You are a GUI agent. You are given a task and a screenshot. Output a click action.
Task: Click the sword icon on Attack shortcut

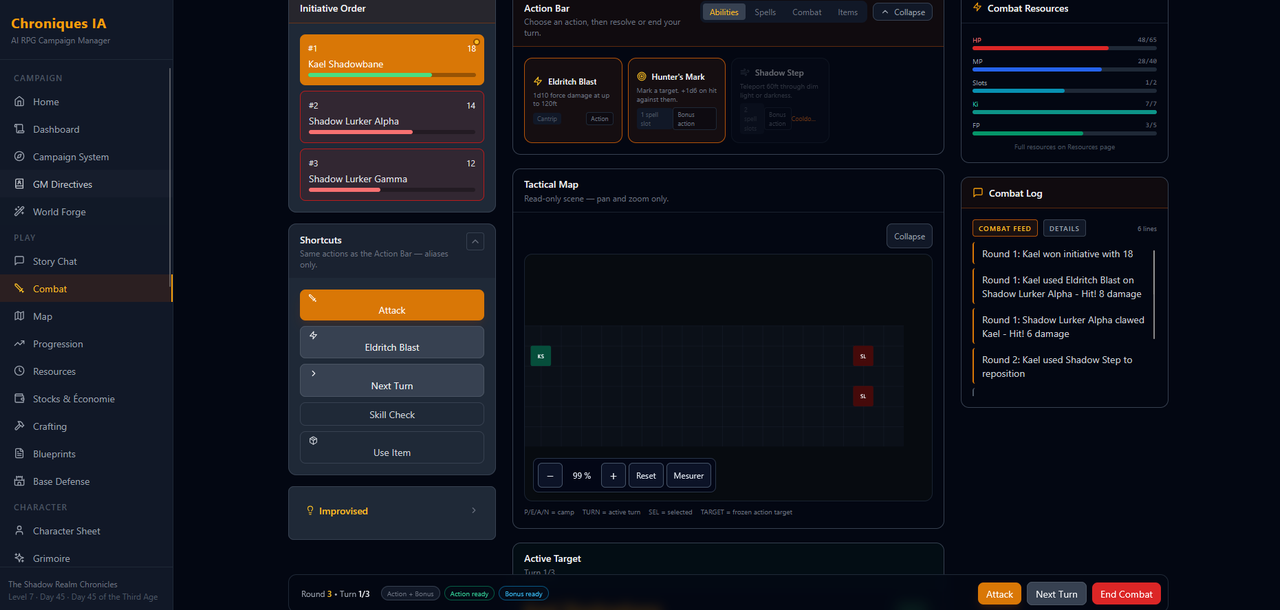(313, 298)
